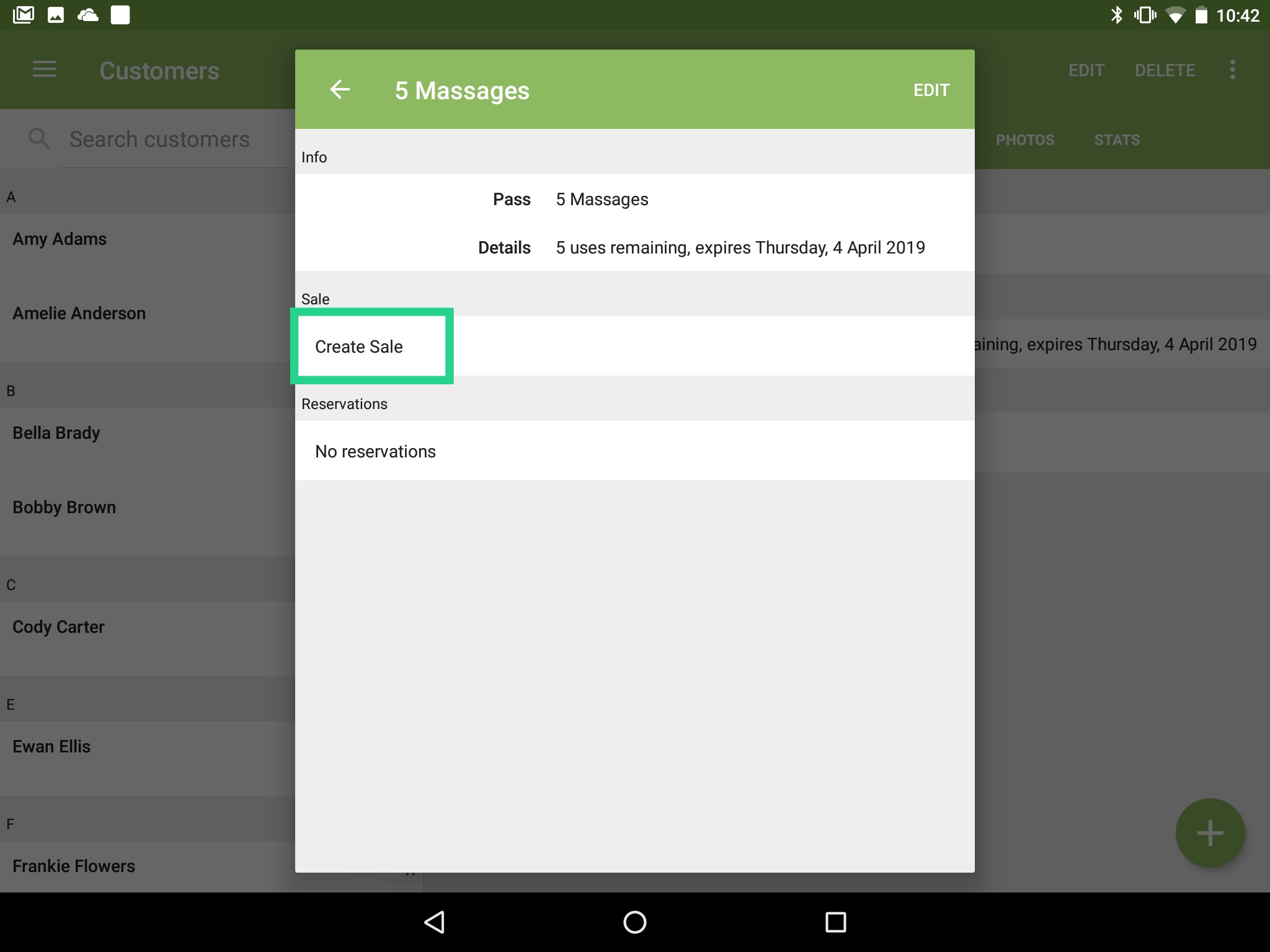Image resolution: width=1270 pixels, height=952 pixels.
Task: Tap the back arrow in 5 Massages dialog
Action: tap(340, 90)
